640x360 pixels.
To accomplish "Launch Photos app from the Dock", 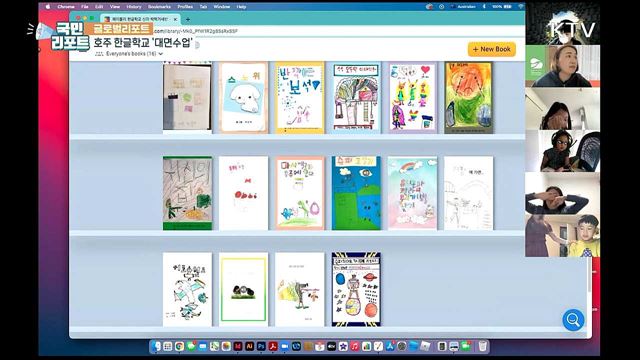I will (x=226, y=347).
